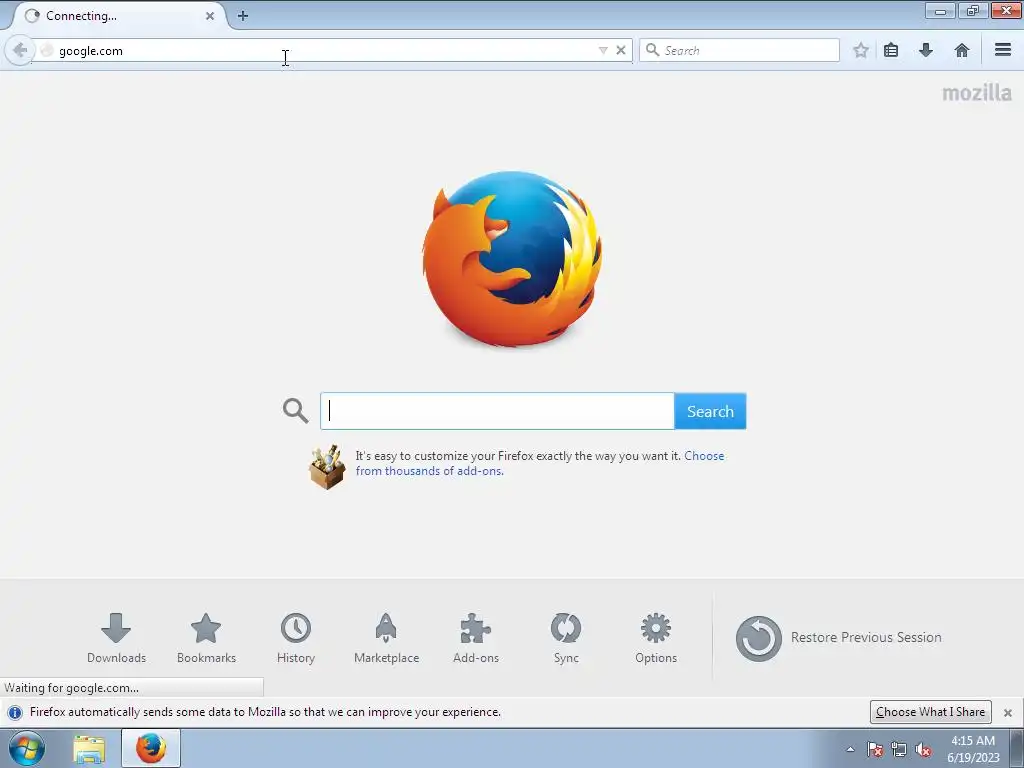Go back with the back arrow button
The width and height of the screenshot is (1024, 768).
(x=20, y=50)
